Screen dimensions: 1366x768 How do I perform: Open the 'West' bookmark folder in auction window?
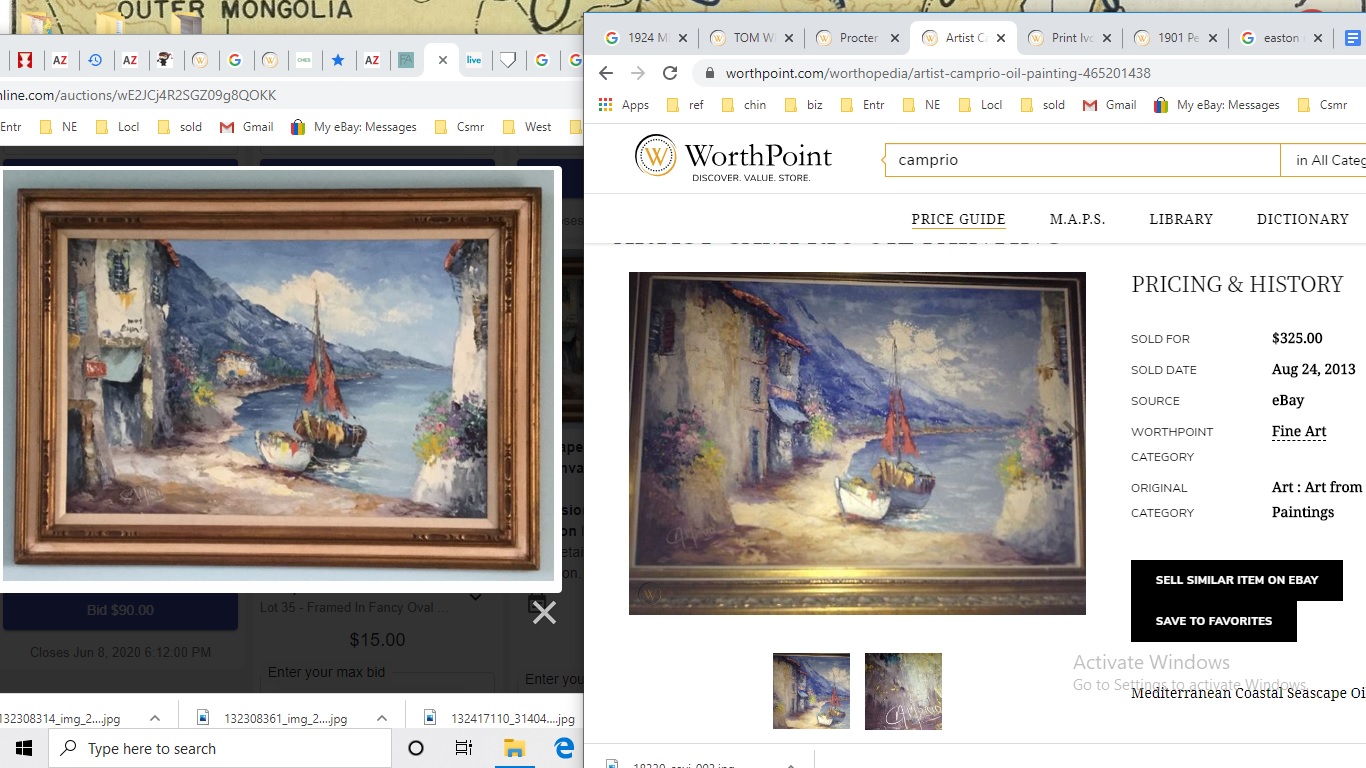point(527,127)
